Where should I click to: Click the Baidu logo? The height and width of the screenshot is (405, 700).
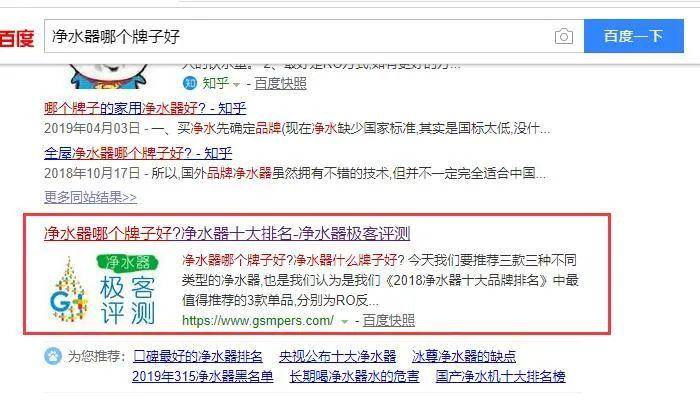pos(17,38)
